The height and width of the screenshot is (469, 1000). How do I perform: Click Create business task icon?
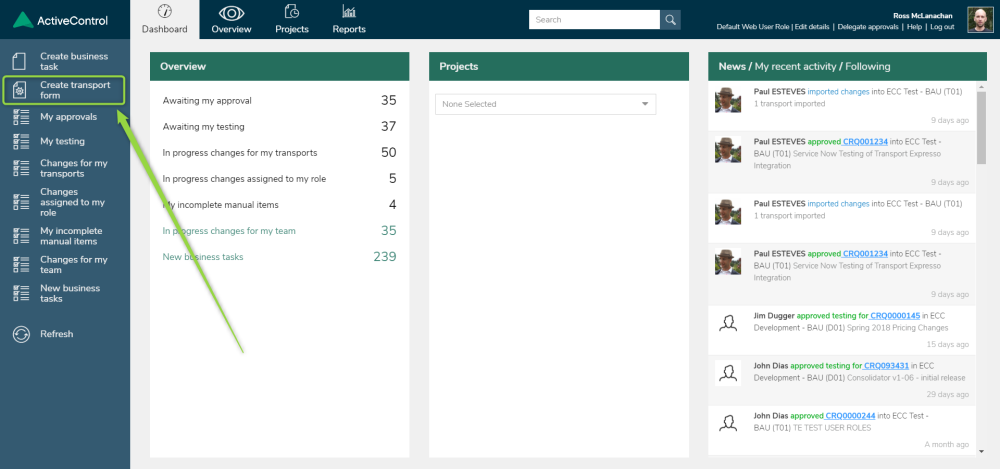click(x=20, y=61)
